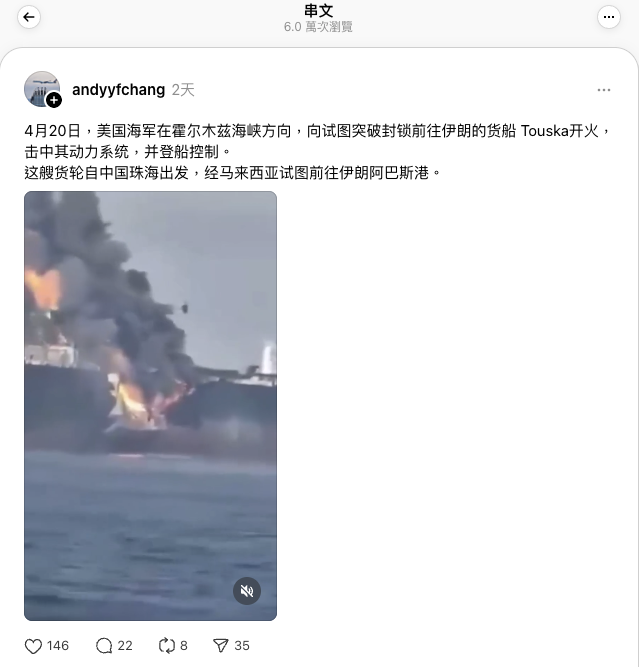Select the 串文 header title
This screenshot has height=667, width=639.
pyautogui.click(x=318, y=10)
